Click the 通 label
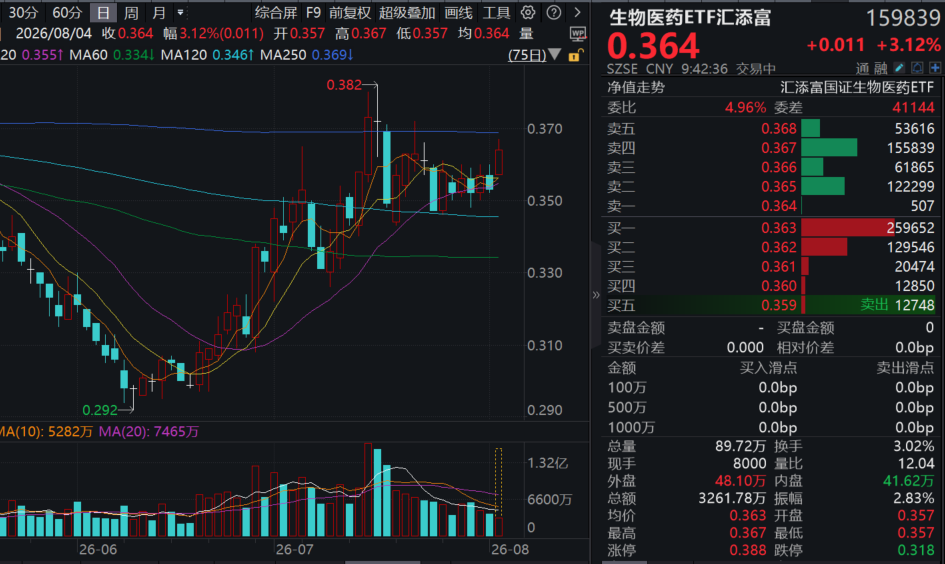Screen dimensions: 945x564 pos(862,68)
